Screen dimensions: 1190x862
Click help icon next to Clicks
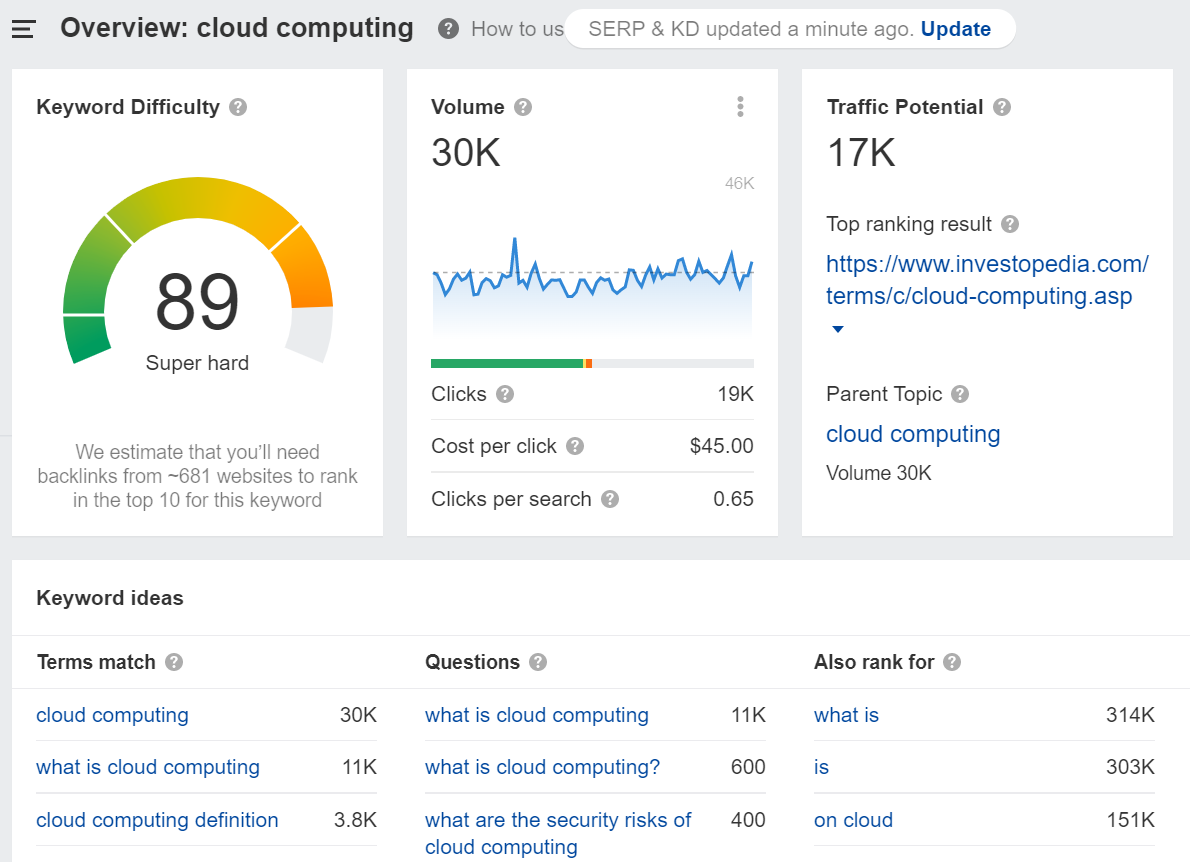tap(505, 394)
